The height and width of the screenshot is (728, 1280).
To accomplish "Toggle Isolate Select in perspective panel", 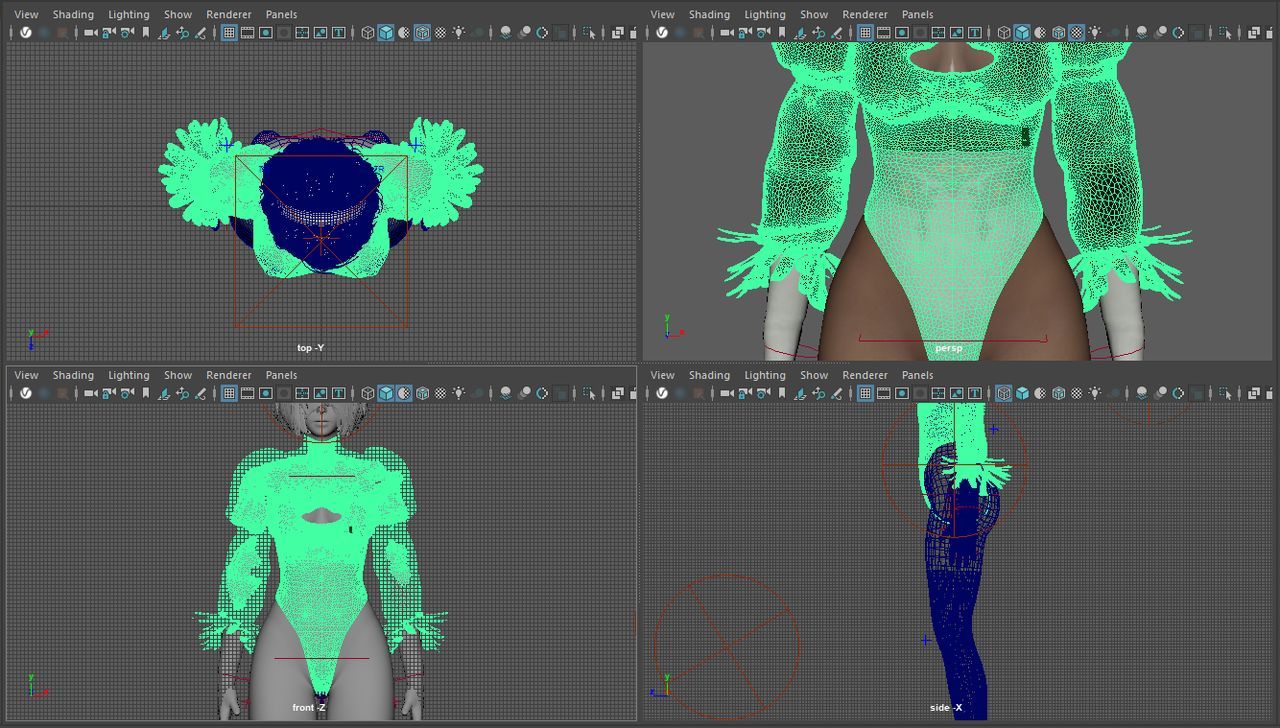I will pyautogui.click(x=1225, y=32).
